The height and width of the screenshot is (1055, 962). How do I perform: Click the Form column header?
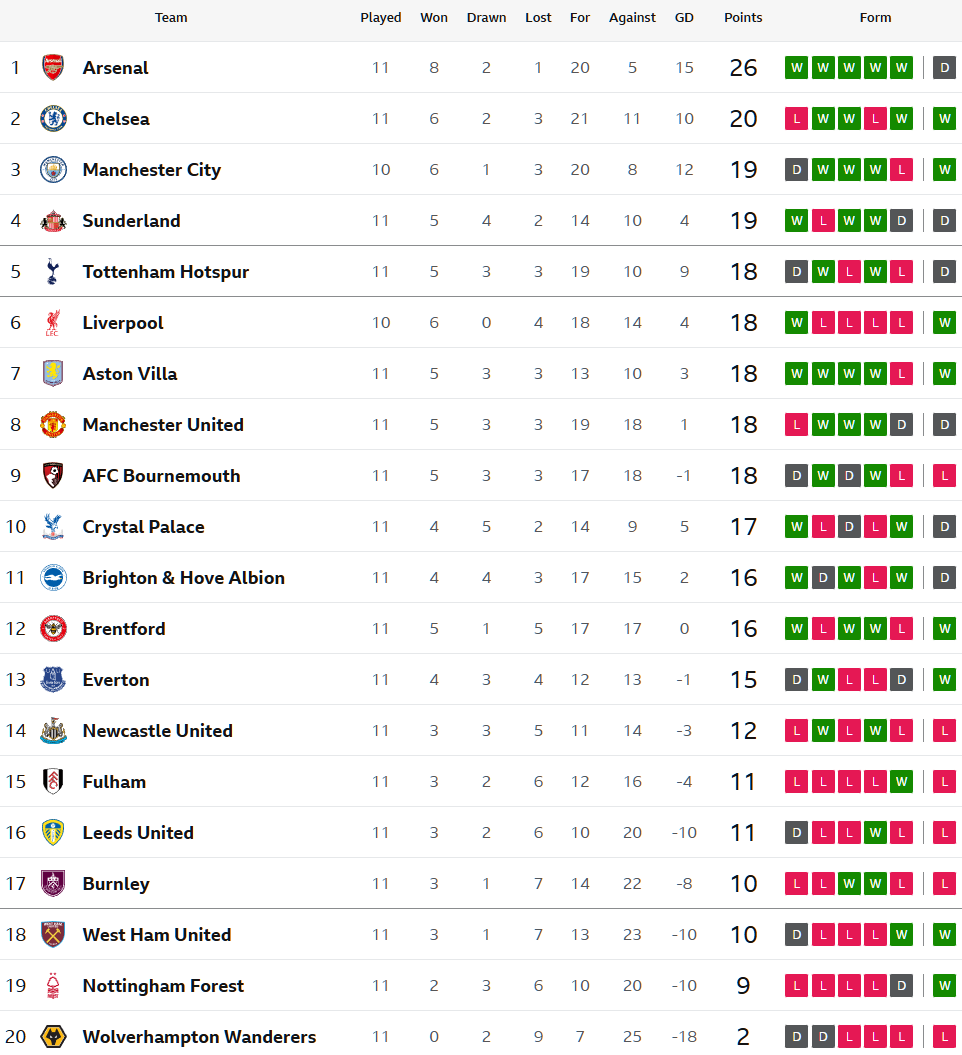(875, 18)
